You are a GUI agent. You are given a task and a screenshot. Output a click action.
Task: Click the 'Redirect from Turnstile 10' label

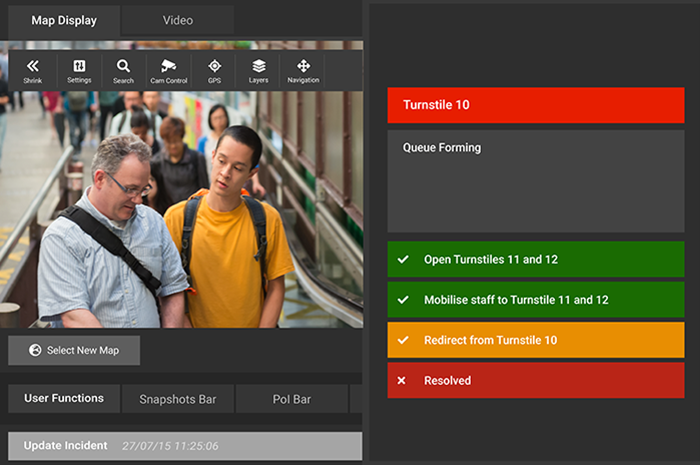pos(491,340)
